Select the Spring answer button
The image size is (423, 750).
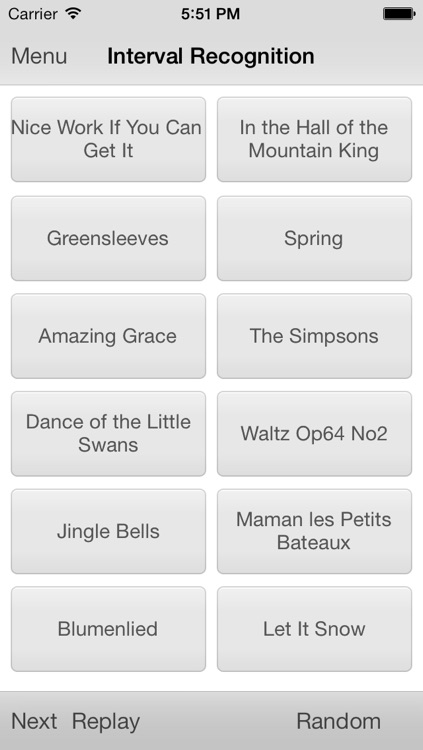[314, 238]
